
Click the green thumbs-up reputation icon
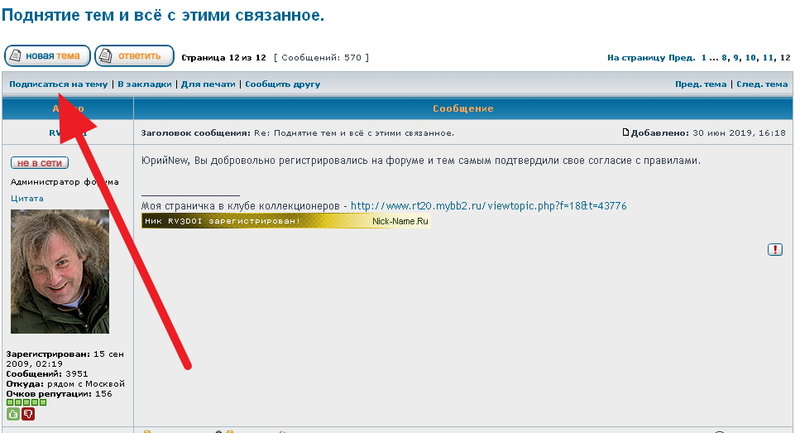click(13, 414)
